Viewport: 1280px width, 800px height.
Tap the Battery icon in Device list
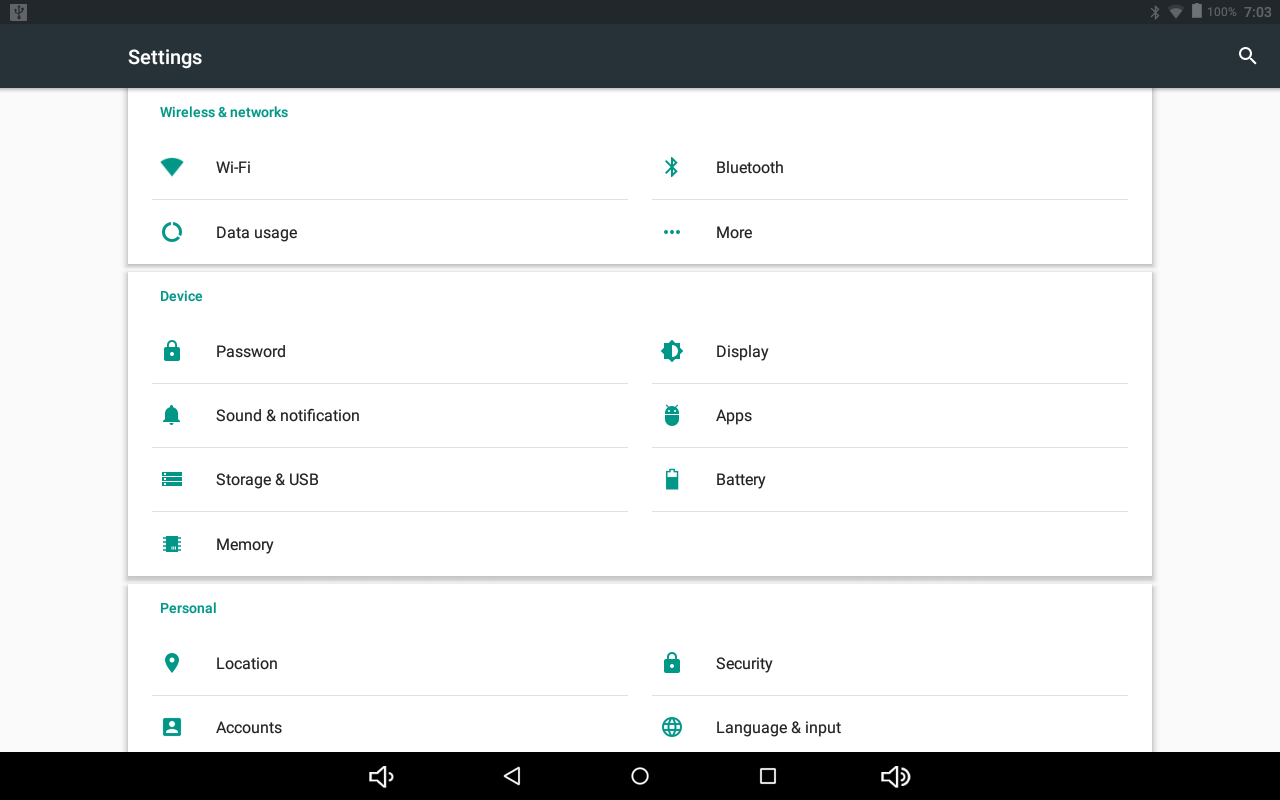(x=672, y=479)
